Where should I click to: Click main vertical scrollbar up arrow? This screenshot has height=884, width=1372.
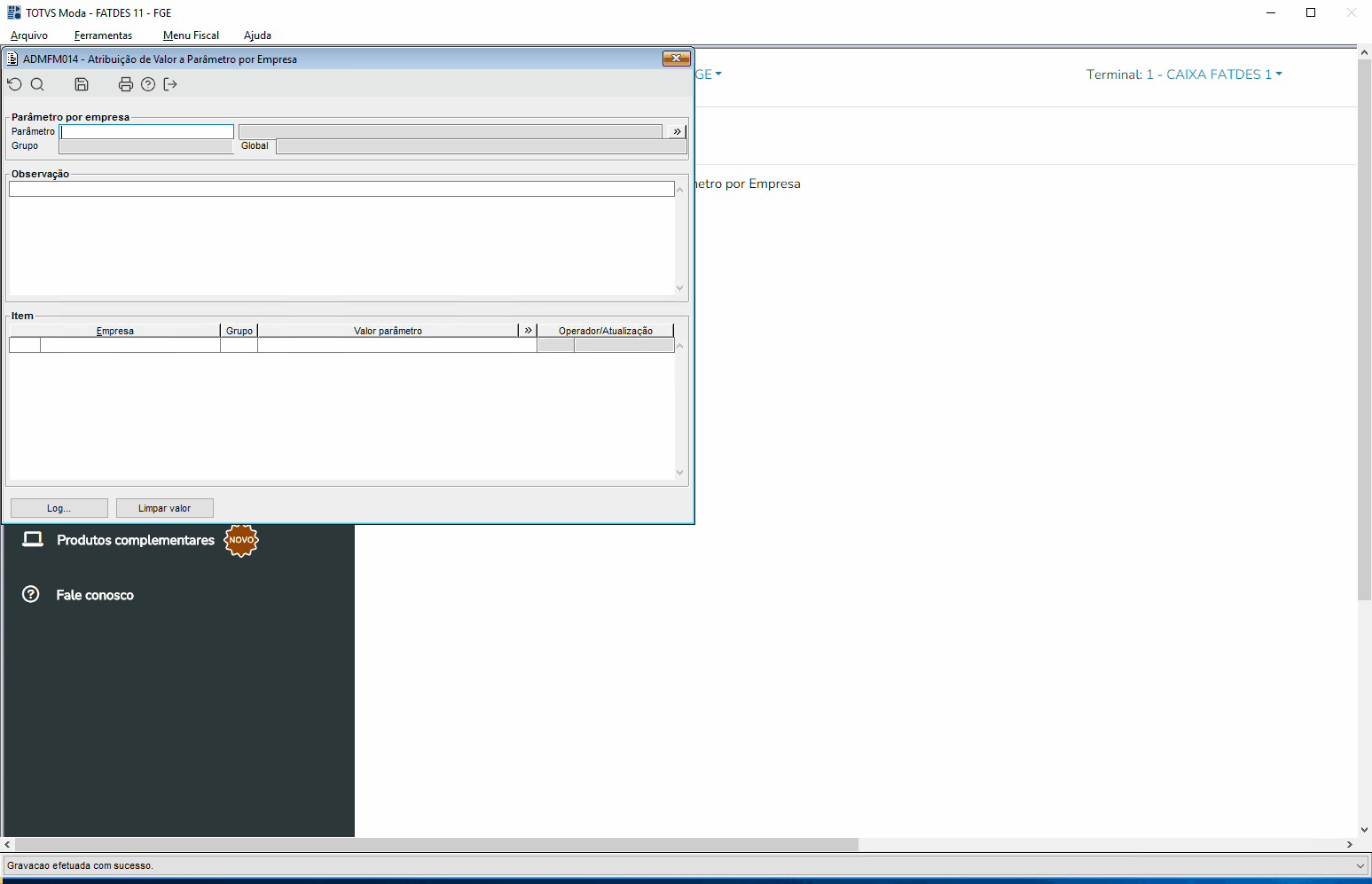[1364, 52]
